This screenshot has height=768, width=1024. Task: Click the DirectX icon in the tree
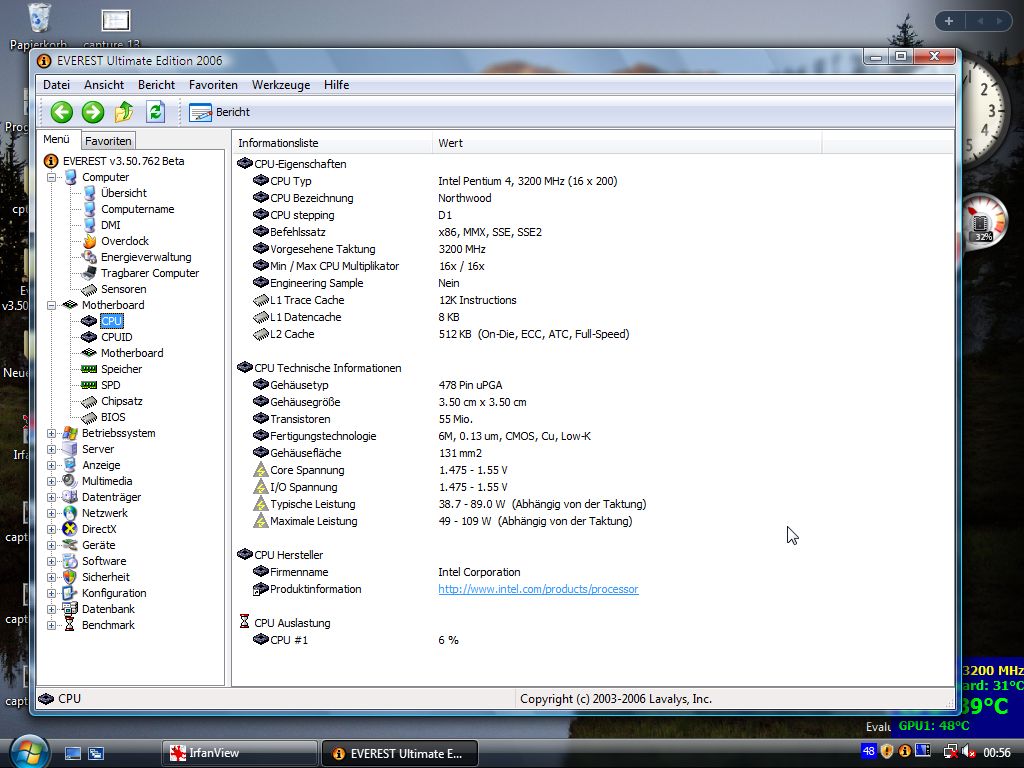click(70, 529)
